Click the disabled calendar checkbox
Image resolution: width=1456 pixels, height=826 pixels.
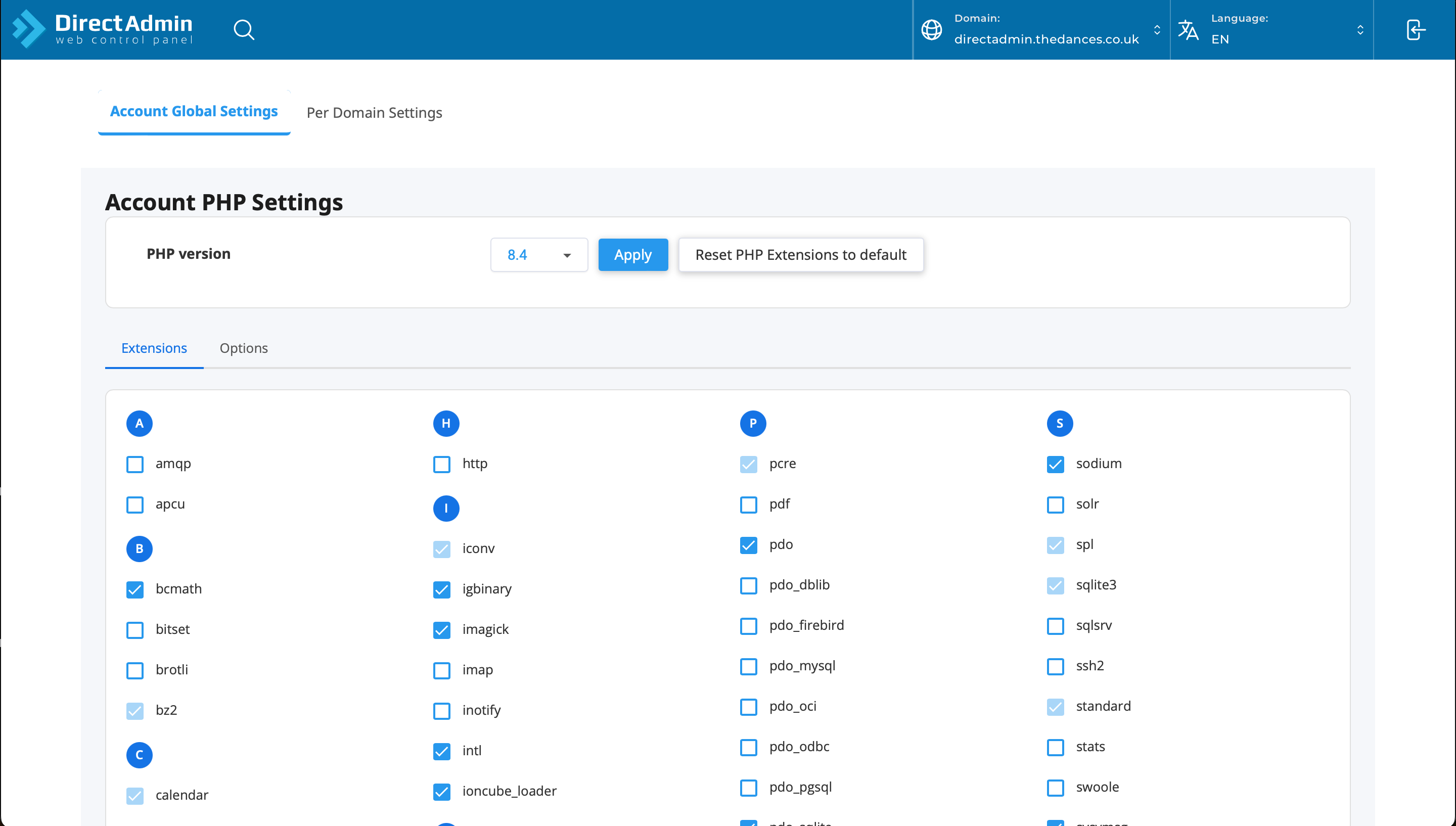(x=135, y=795)
